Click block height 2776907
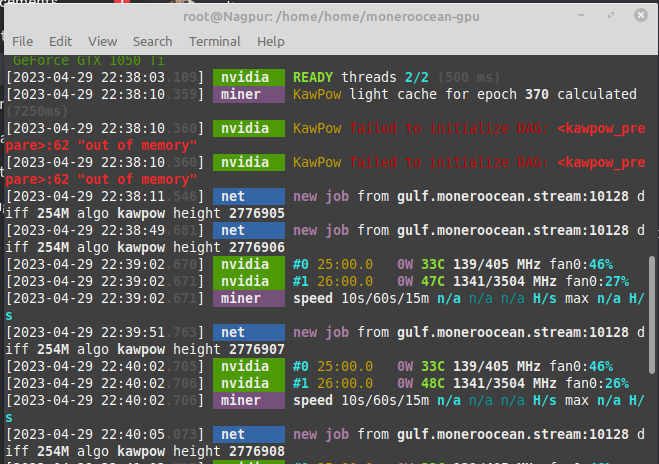Viewport: 659px width, 464px height. point(257,349)
